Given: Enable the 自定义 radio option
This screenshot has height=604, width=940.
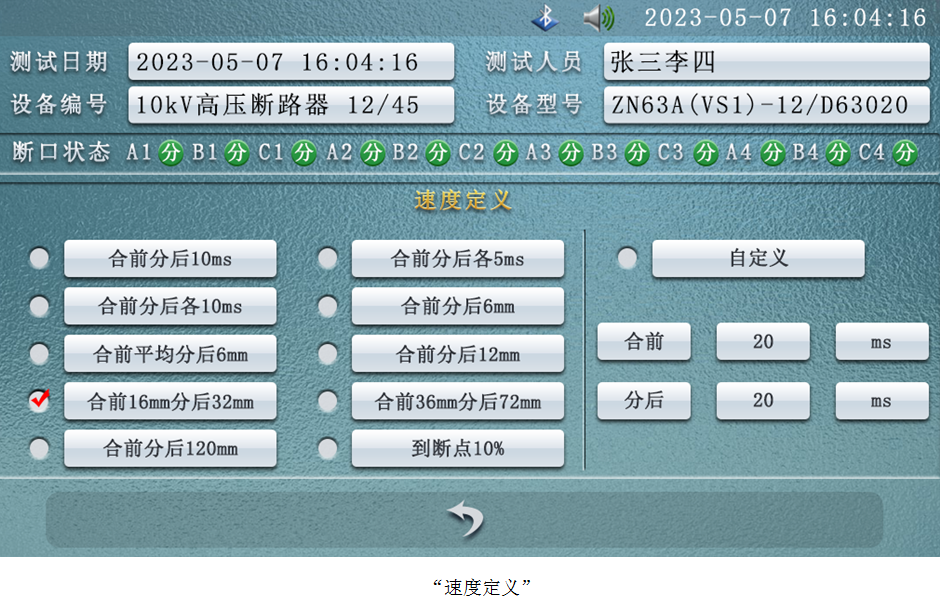Looking at the screenshot, I should click(x=627, y=259).
